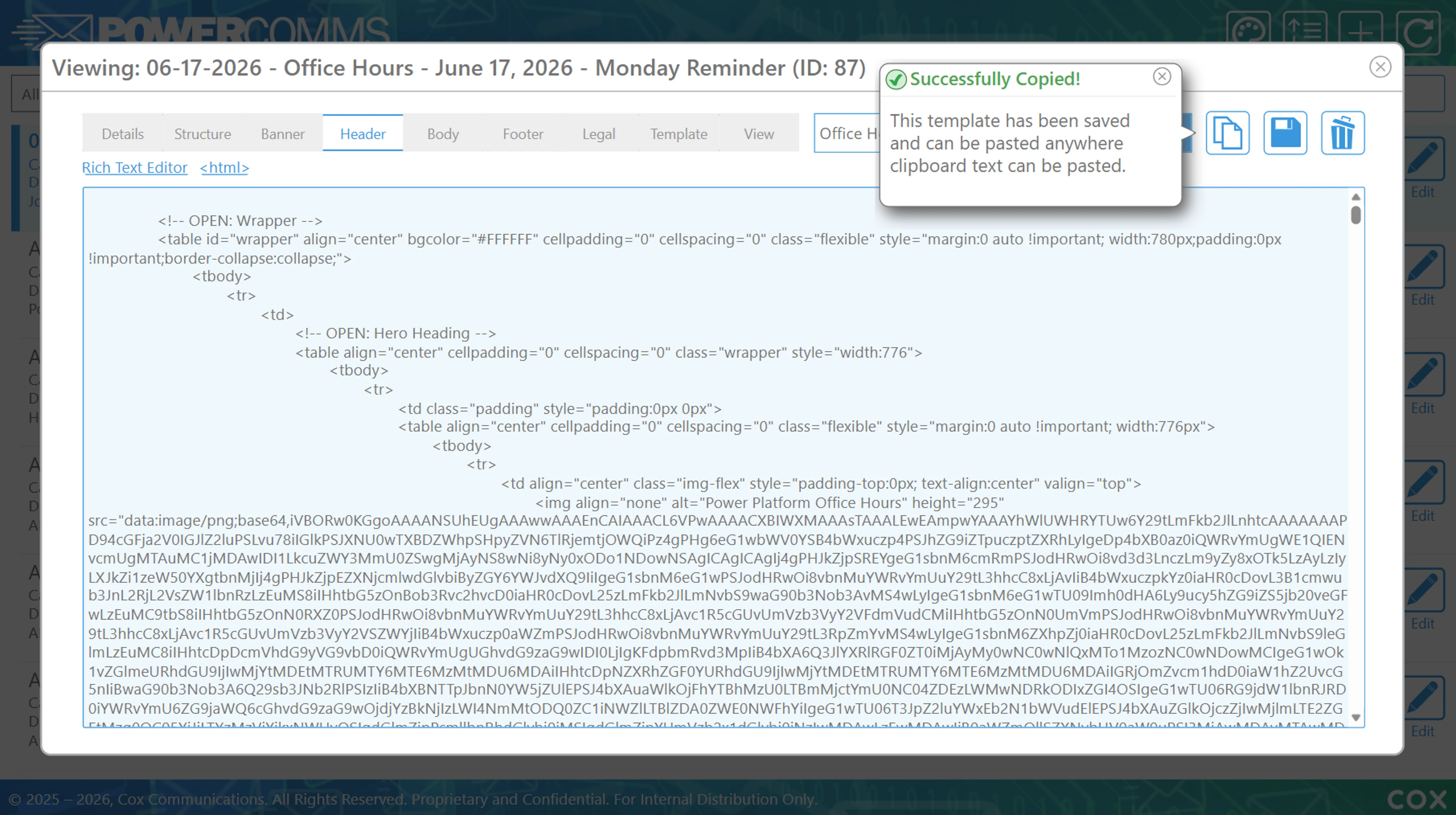Viewport: 1456px width, 815px height.
Task: Open the Footer tab
Action: (523, 133)
